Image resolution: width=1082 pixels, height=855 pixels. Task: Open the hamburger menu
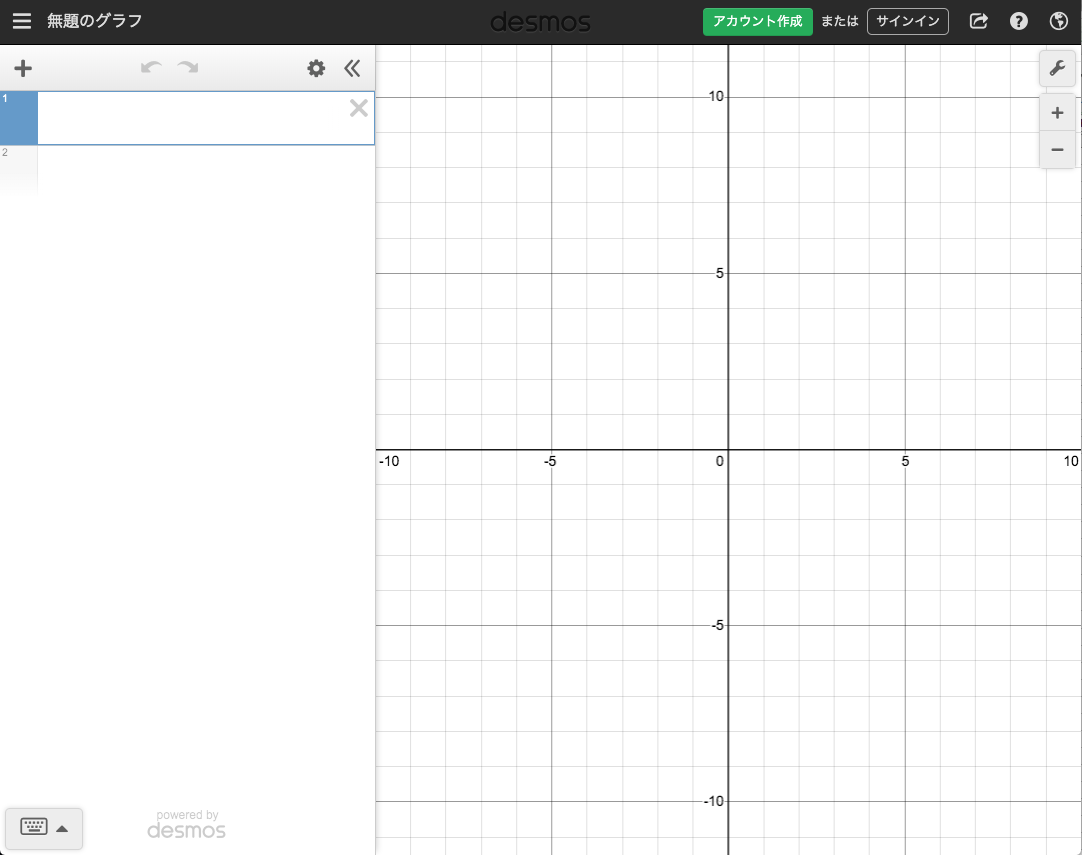point(21,21)
